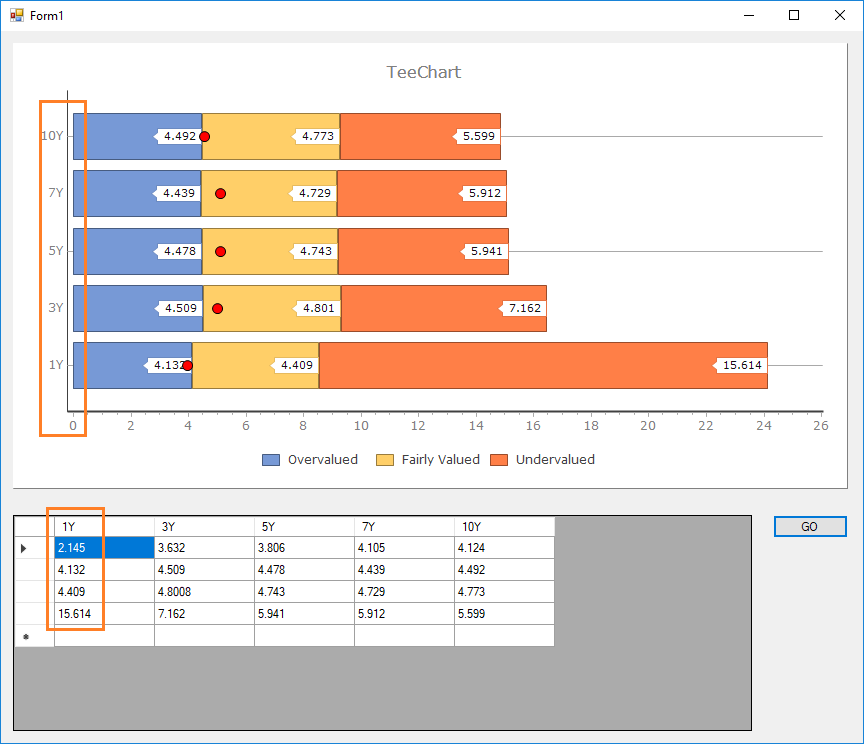Close the Form1 window
The width and height of the screenshot is (864, 744).
coord(839,15)
